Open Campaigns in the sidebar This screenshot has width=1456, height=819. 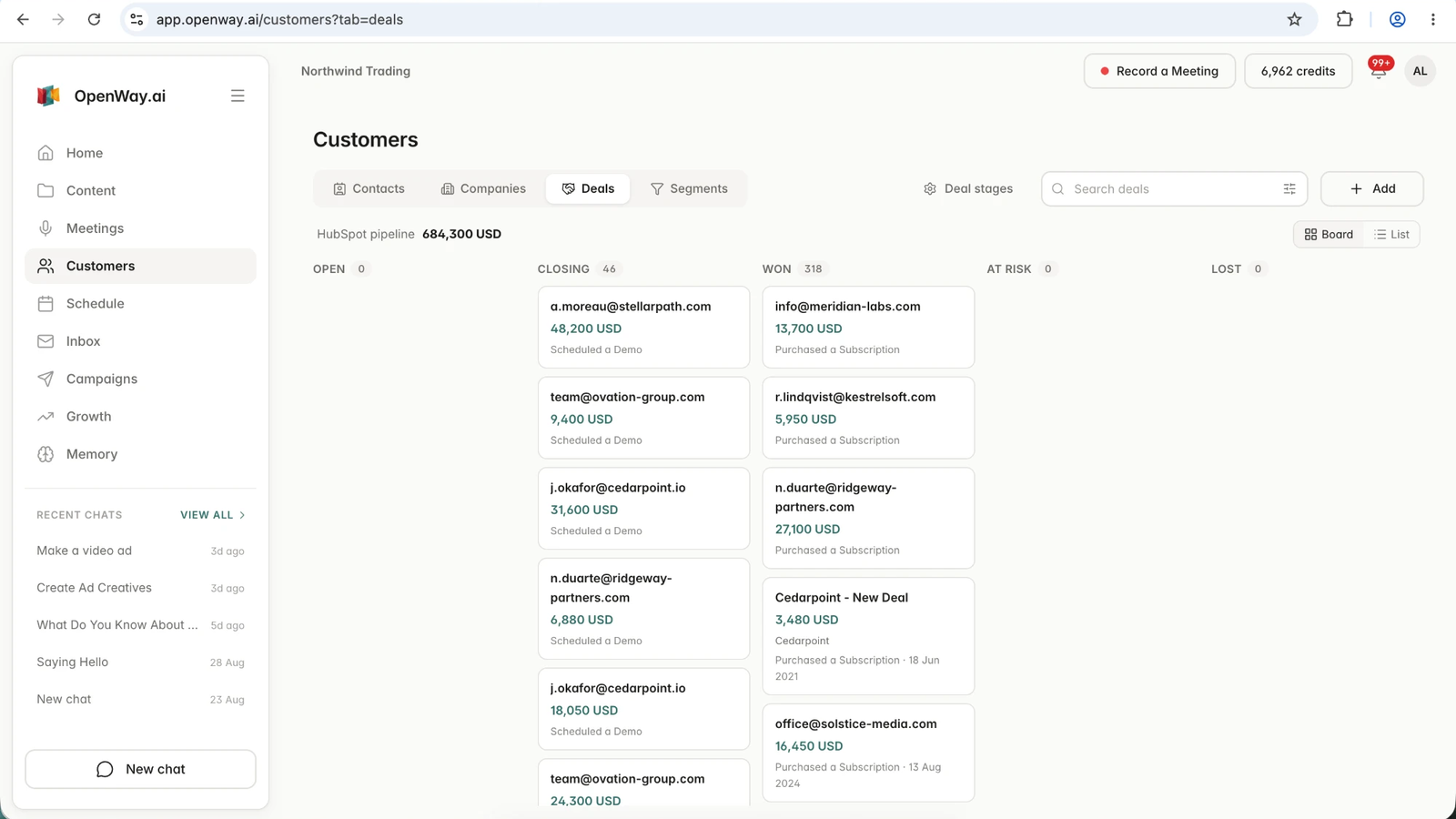coord(140,379)
